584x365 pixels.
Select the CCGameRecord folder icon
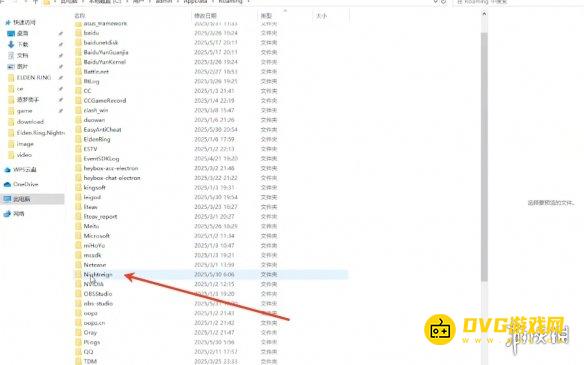pos(78,101)
